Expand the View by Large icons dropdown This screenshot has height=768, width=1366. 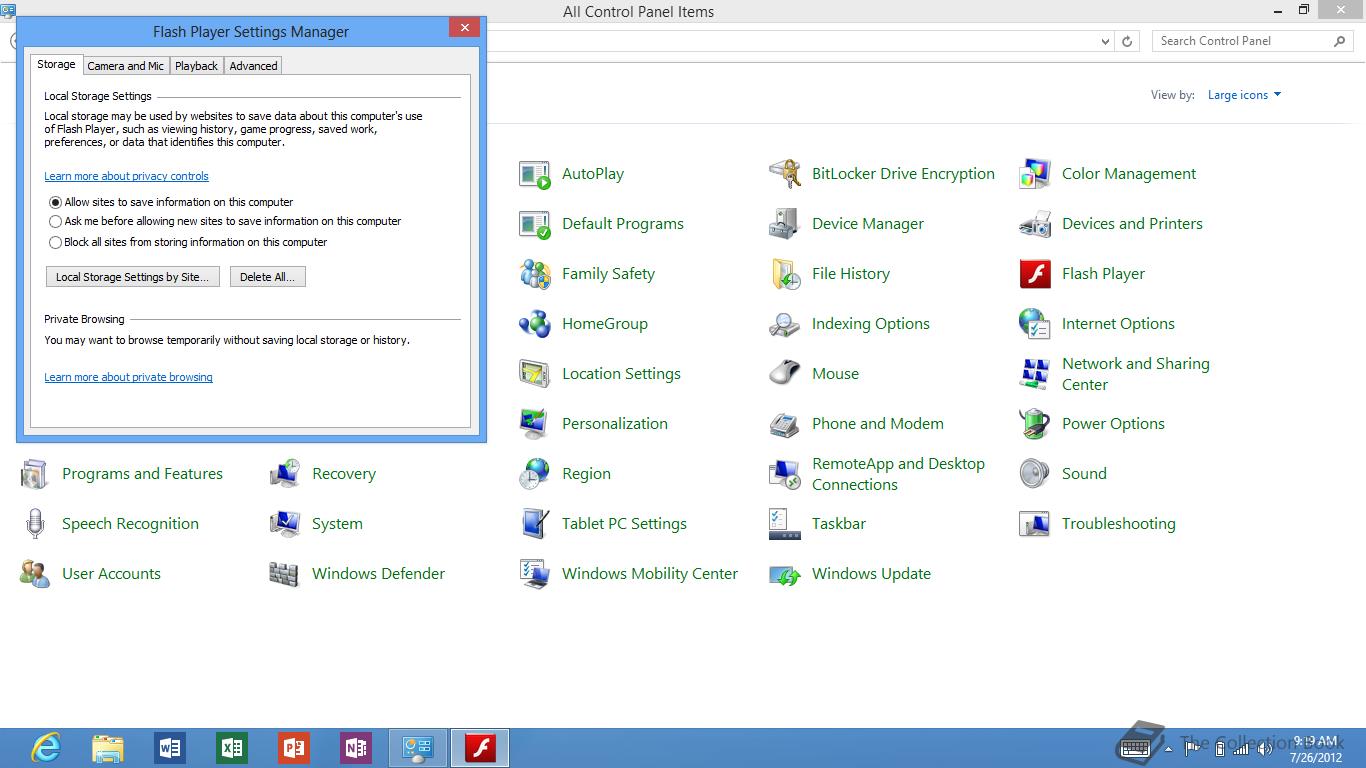[1244, 95]
